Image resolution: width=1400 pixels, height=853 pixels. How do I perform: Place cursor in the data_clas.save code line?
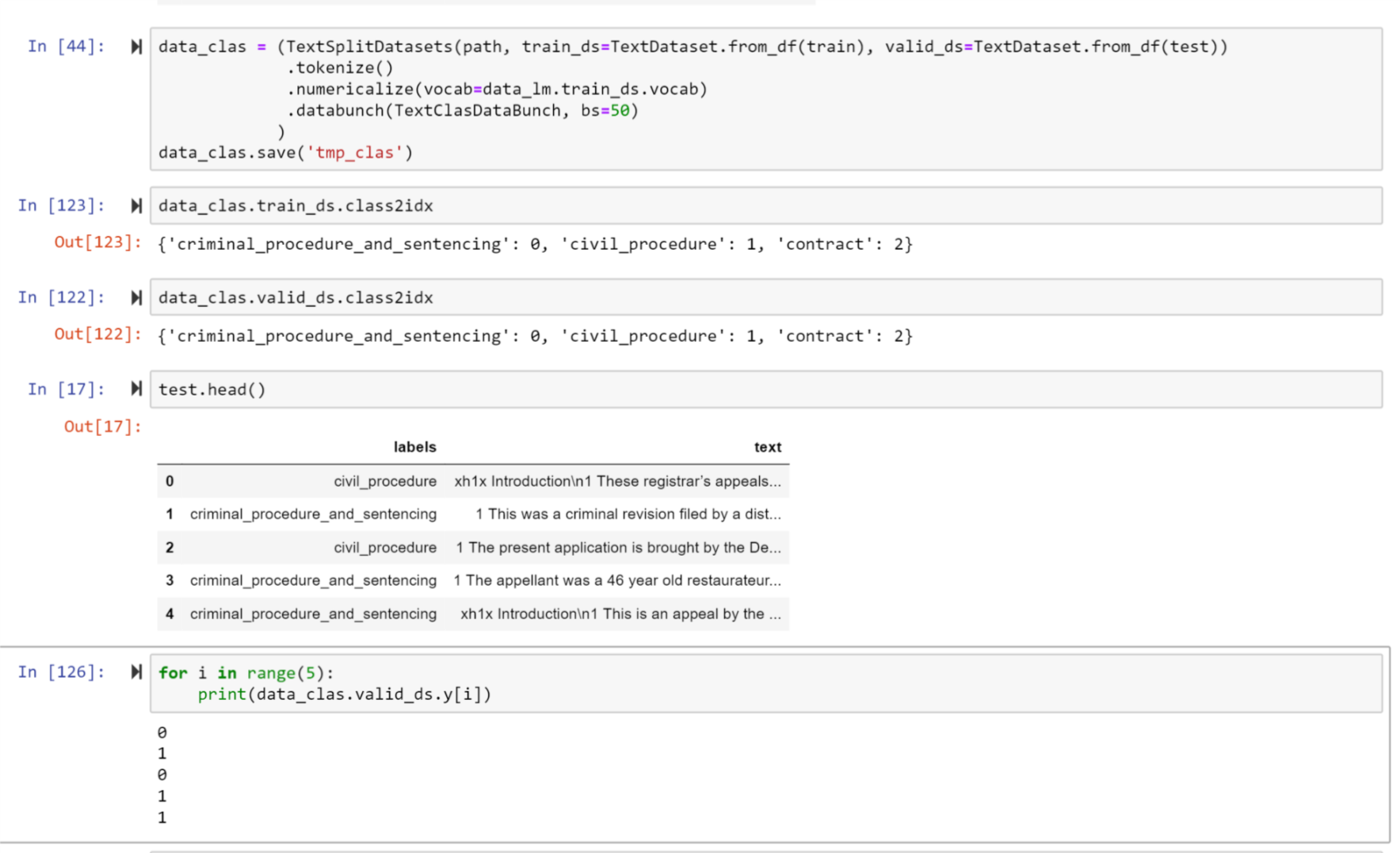(284, 152)
